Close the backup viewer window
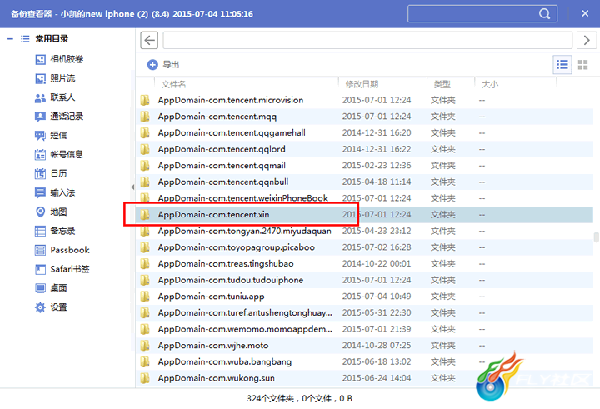 point(585,14)
